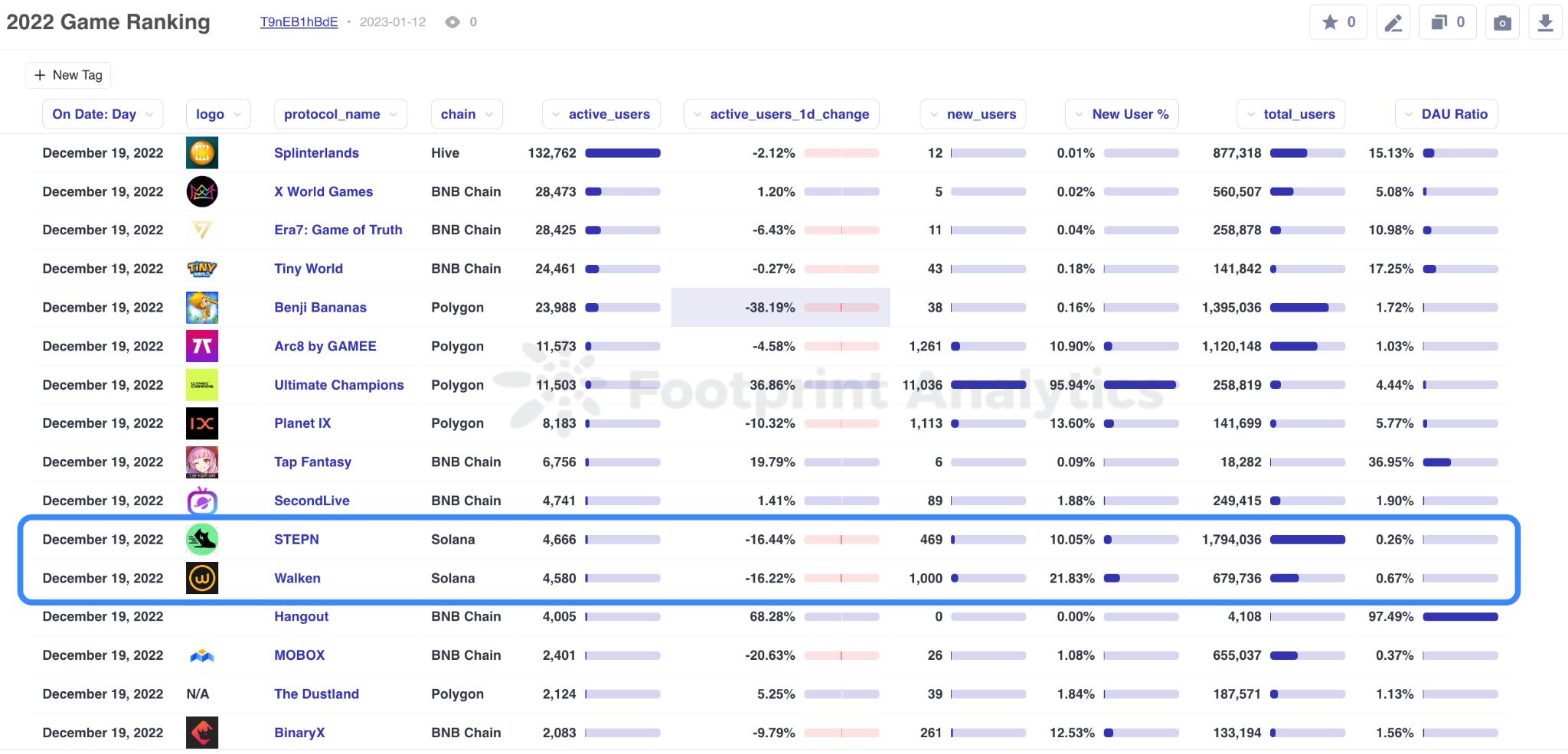
Task: Open the Benji Bananas link
Action: [x=320, y=307]
